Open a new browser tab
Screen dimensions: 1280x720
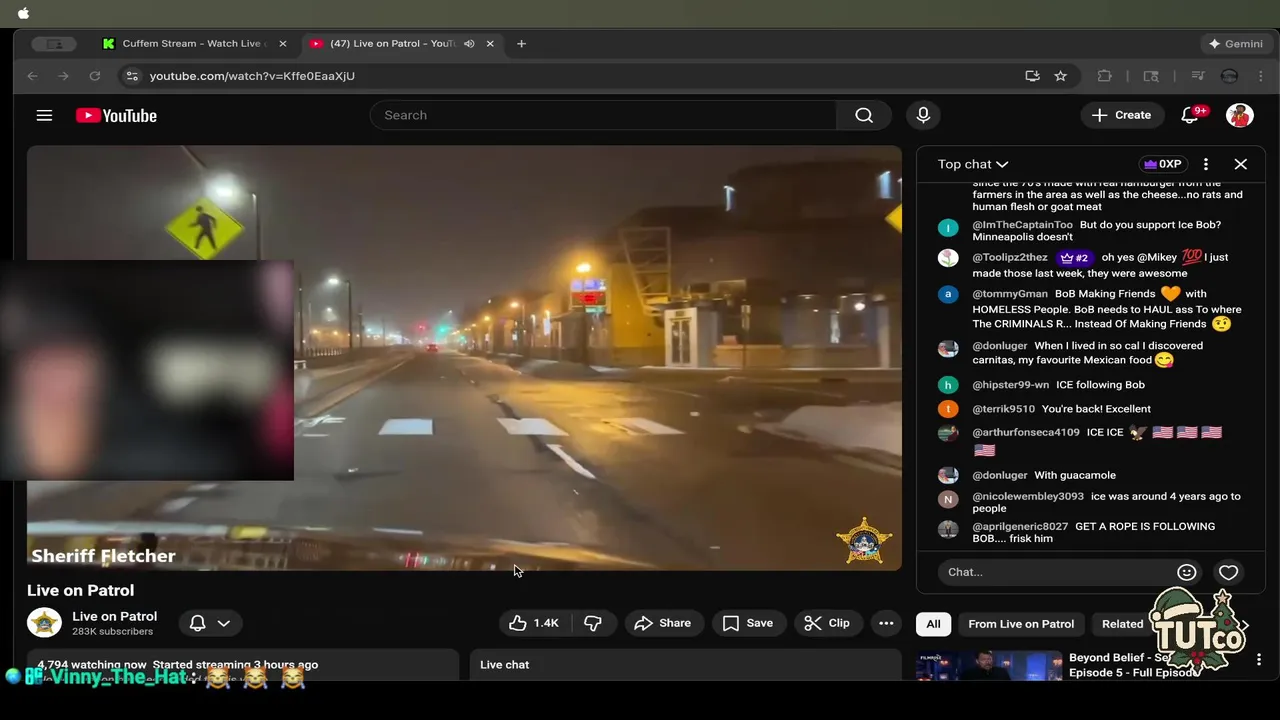point(521,44)
